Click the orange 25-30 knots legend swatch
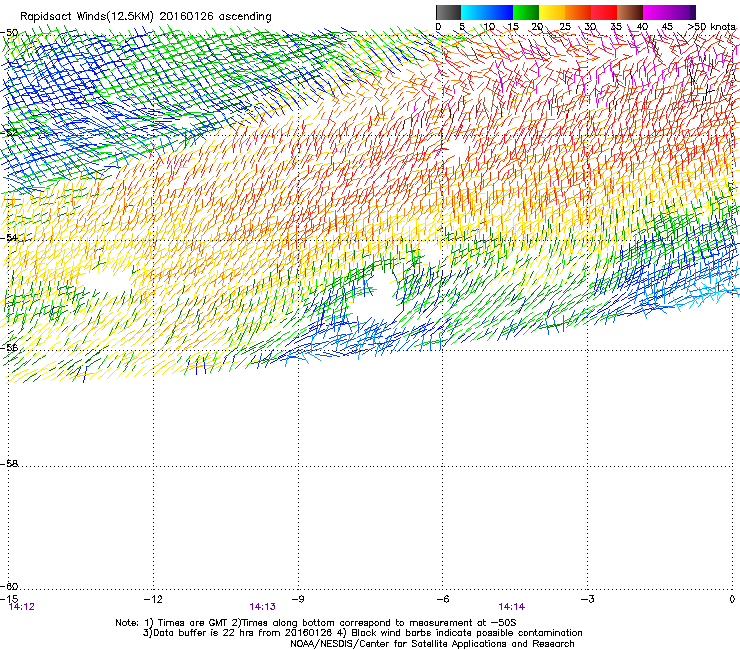Screen dimensions: 740x650 (x=578, y=12)
